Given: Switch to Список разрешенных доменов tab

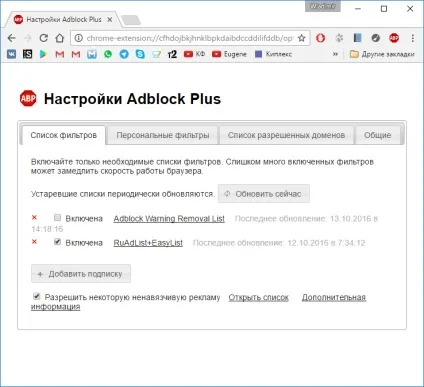Looking at the screenshot, I should (286, 135).
